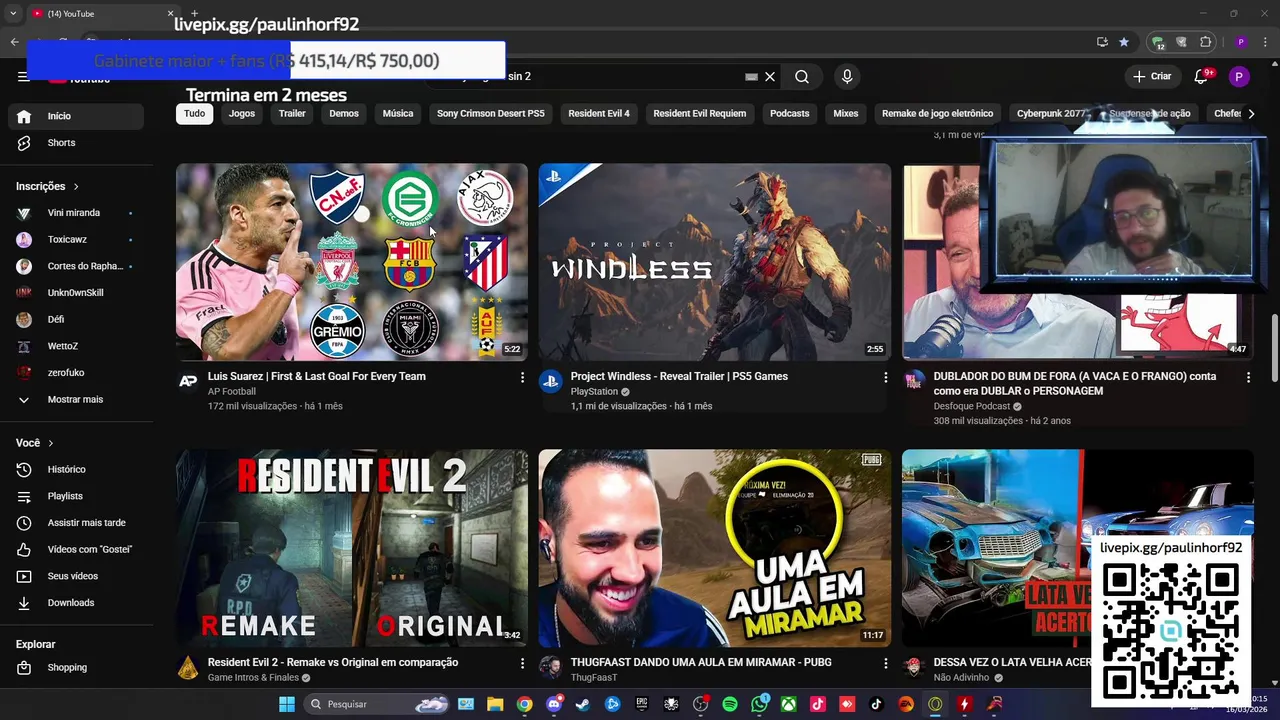Expand the Você section arrow

pos(51,443)
